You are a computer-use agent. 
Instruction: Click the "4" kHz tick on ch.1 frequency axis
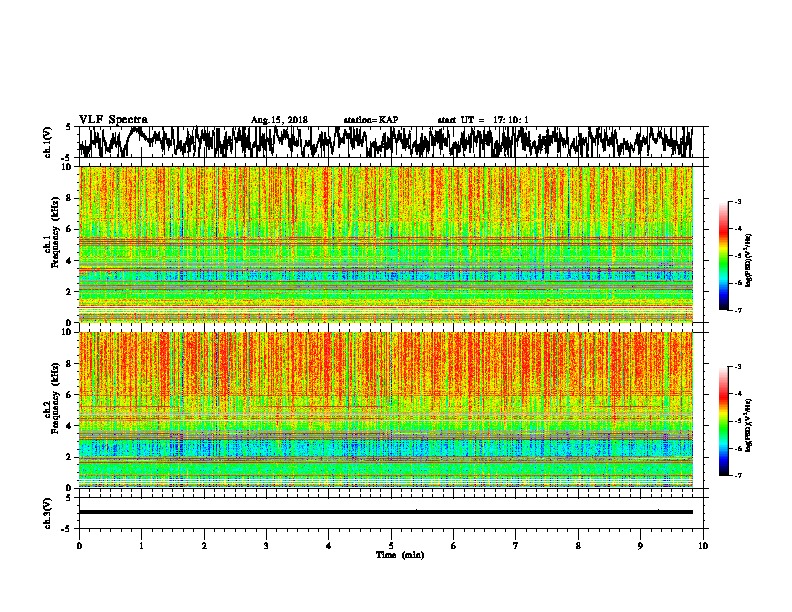(x=69, y=261)
